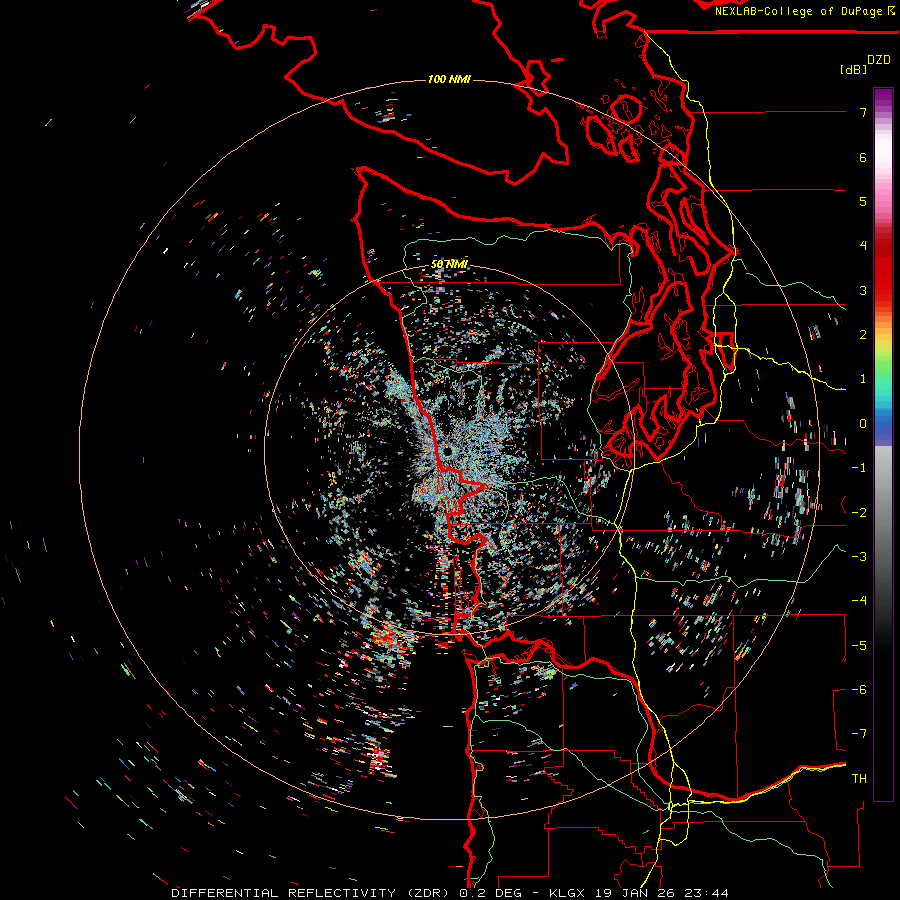This screenshot has height=900, width=900.
Task: Click the 50 NMI range ring label
Action: 449,264
